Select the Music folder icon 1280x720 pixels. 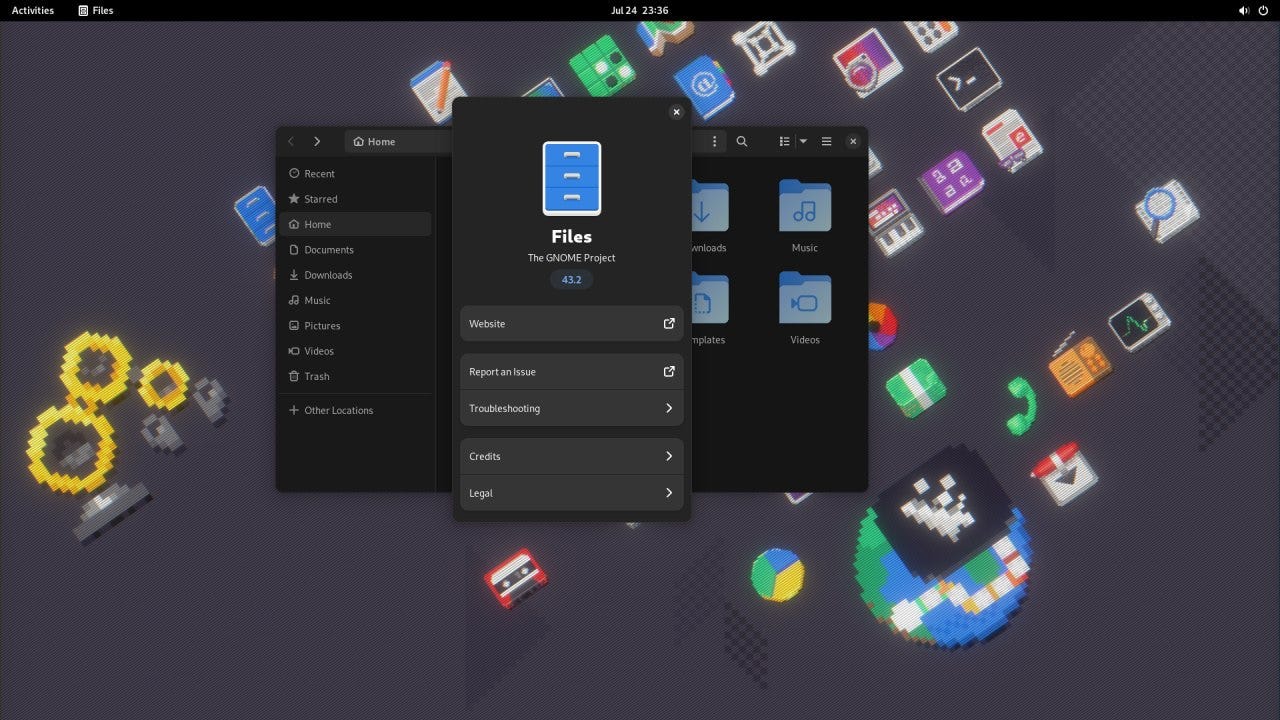pyautogui.click(x=805, y=206)
